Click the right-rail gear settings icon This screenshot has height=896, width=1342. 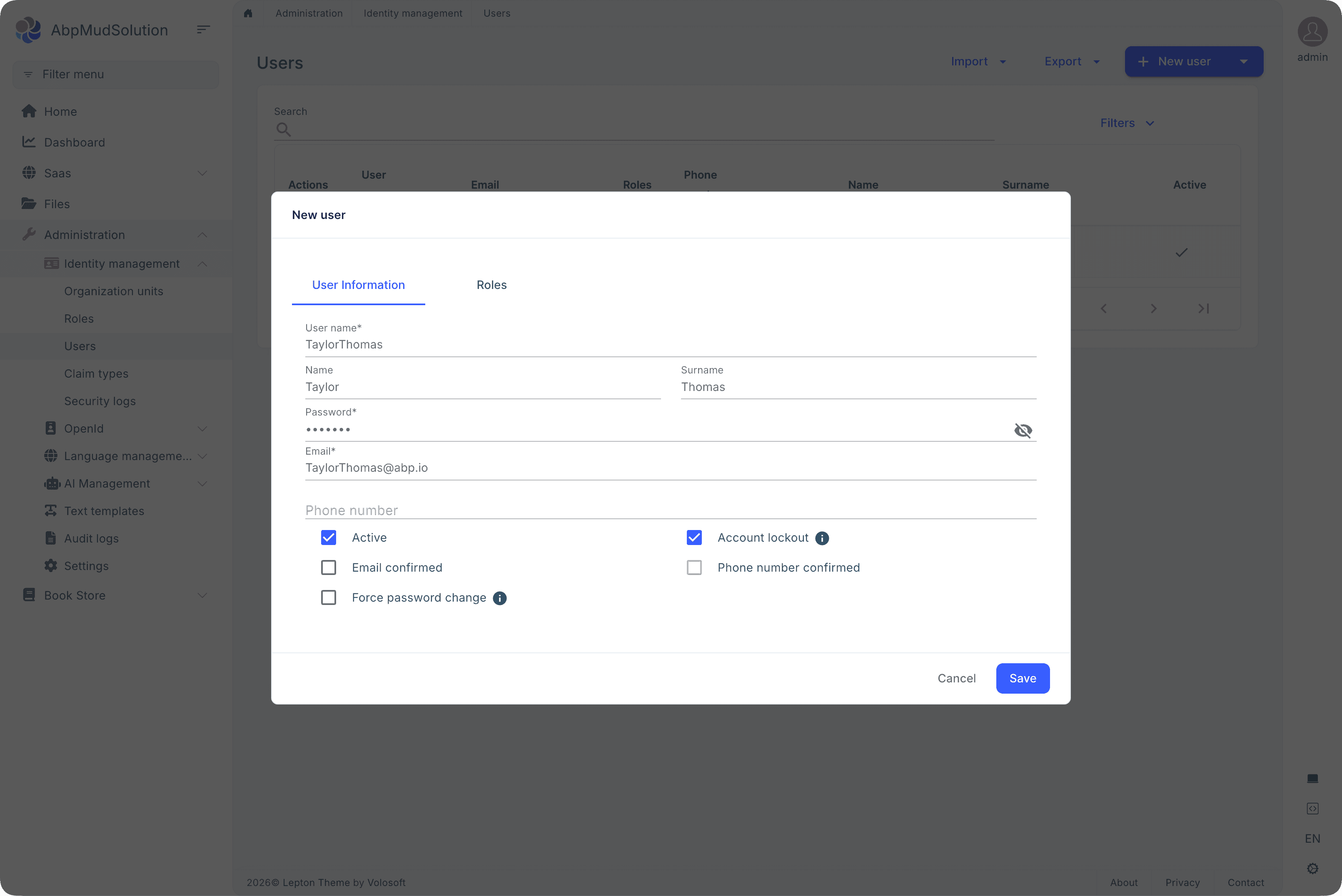click(x=1312, y=869)
